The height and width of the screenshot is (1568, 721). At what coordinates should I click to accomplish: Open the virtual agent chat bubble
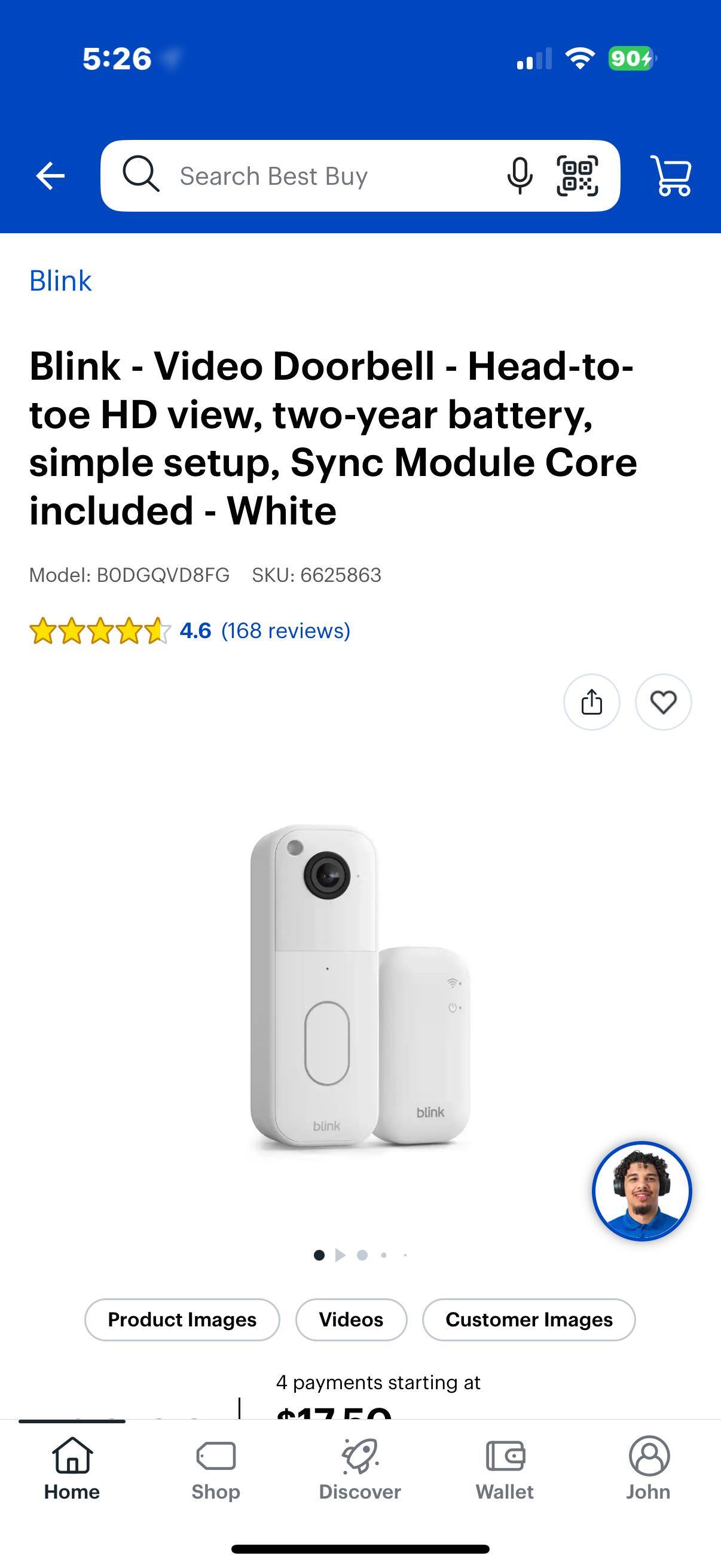pos(643,1192)
